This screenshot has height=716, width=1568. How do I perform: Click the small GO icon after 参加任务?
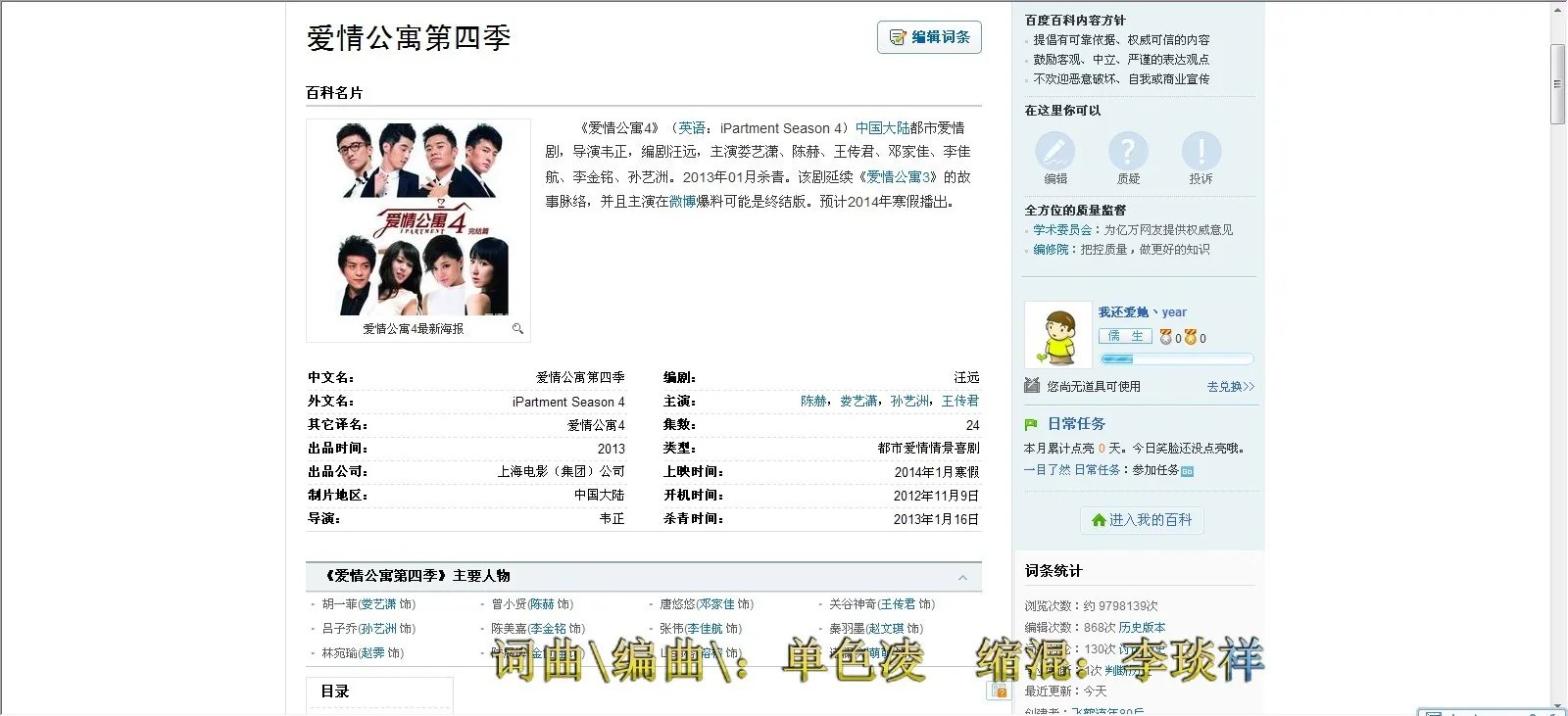[x=1188, y=471]
